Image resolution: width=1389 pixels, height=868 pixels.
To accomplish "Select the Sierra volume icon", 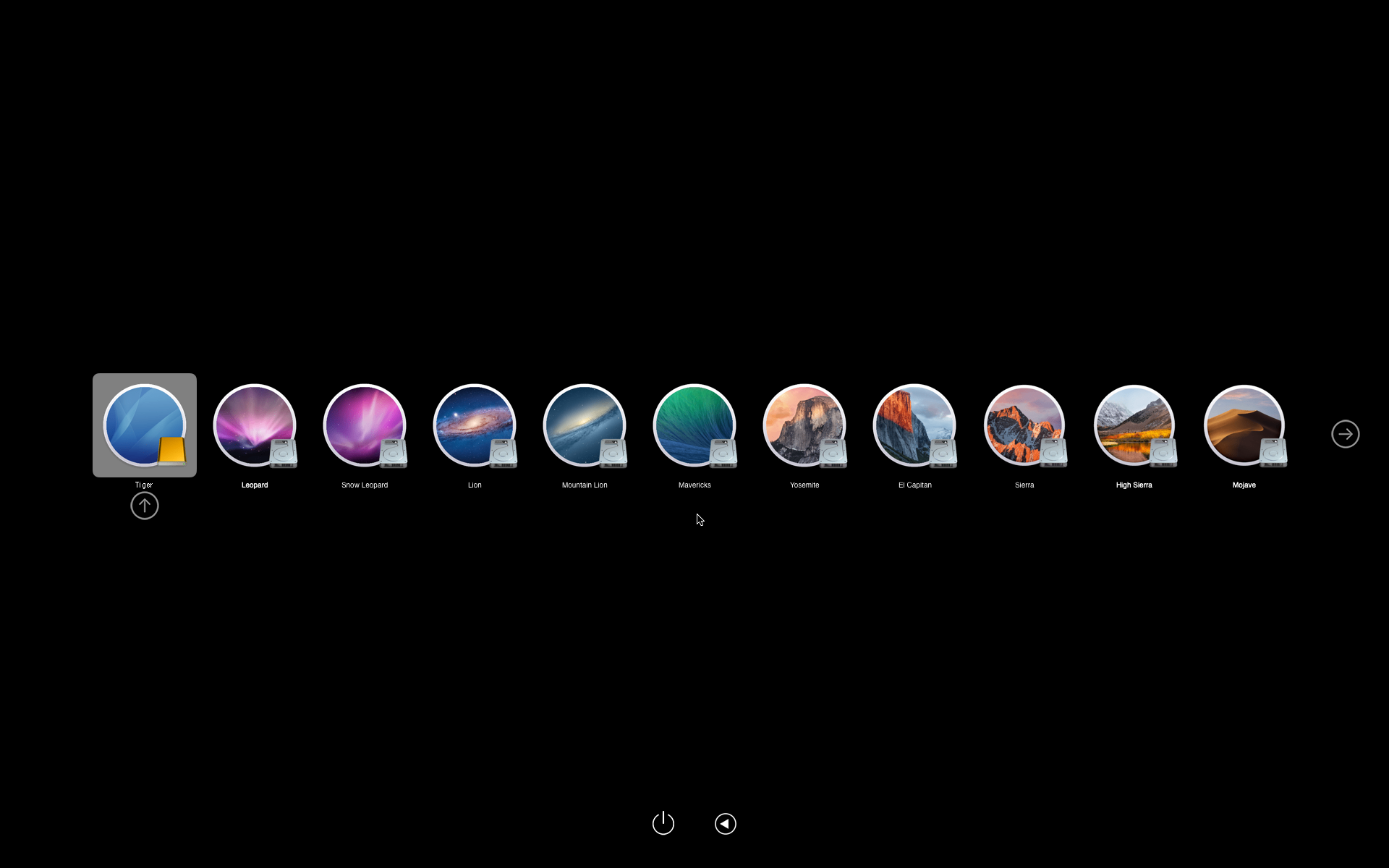I will pos(1024,425).
